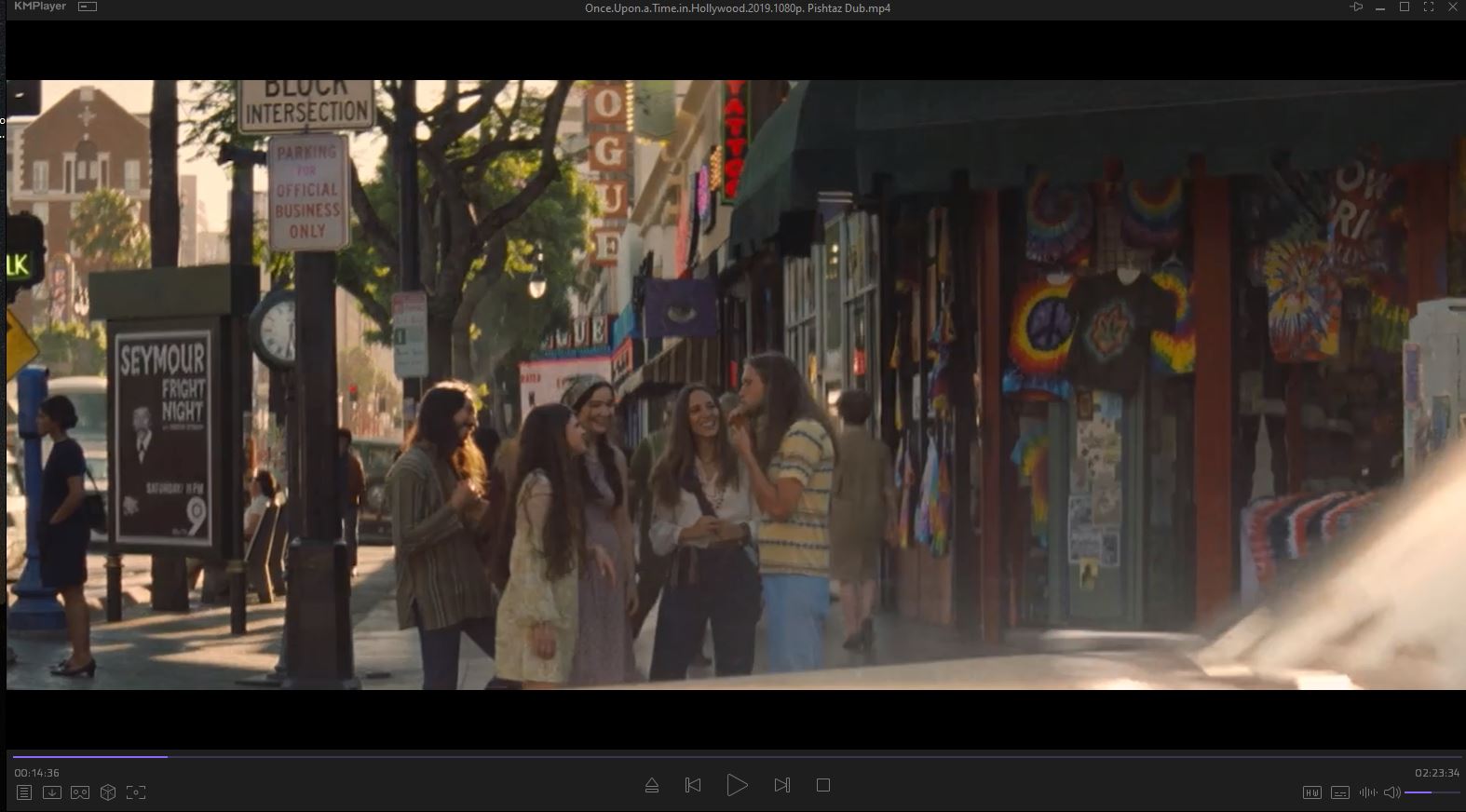The image size is (1466, 812).
Task: Go to the previous track
Action: point(693,785)
